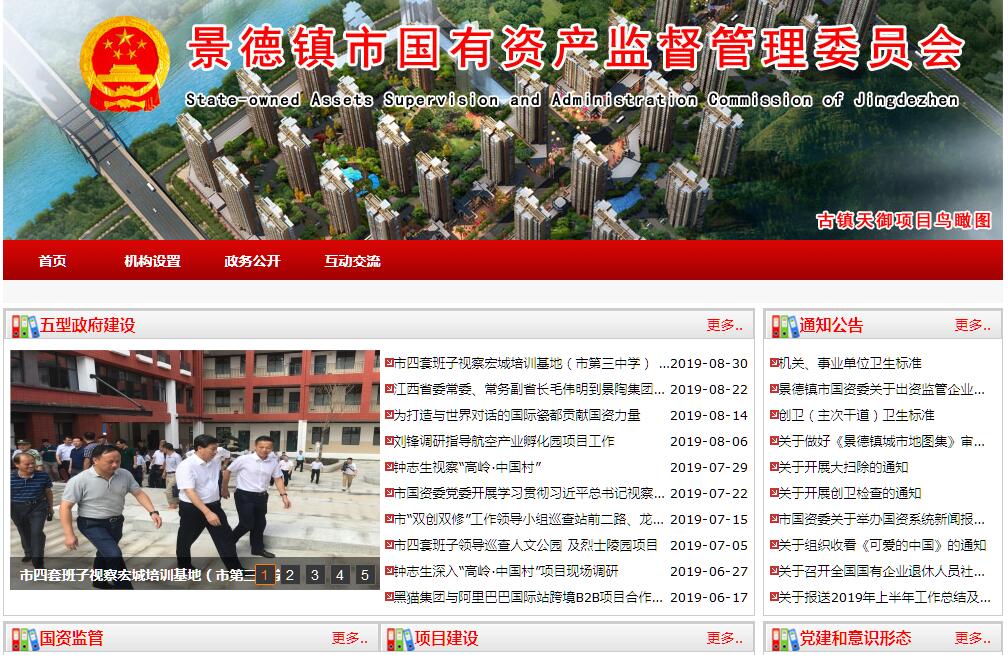This screenshot has width=1008, height=655.
Task: Click the national emblem logo in the header
Action: pos(125,64)
